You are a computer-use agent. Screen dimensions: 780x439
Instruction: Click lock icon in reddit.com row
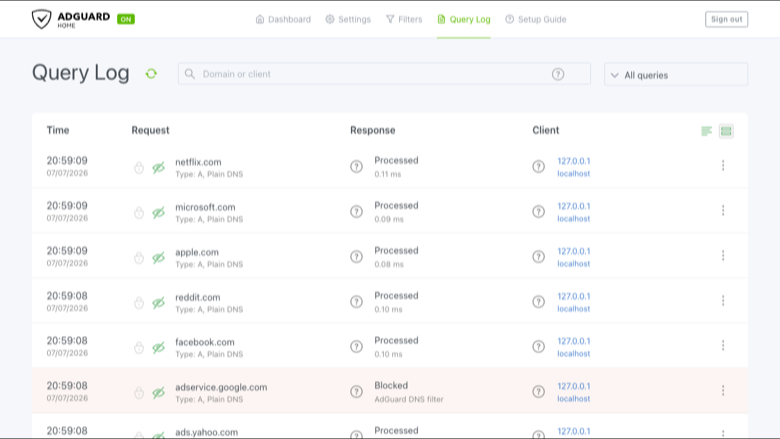[139, 303]
